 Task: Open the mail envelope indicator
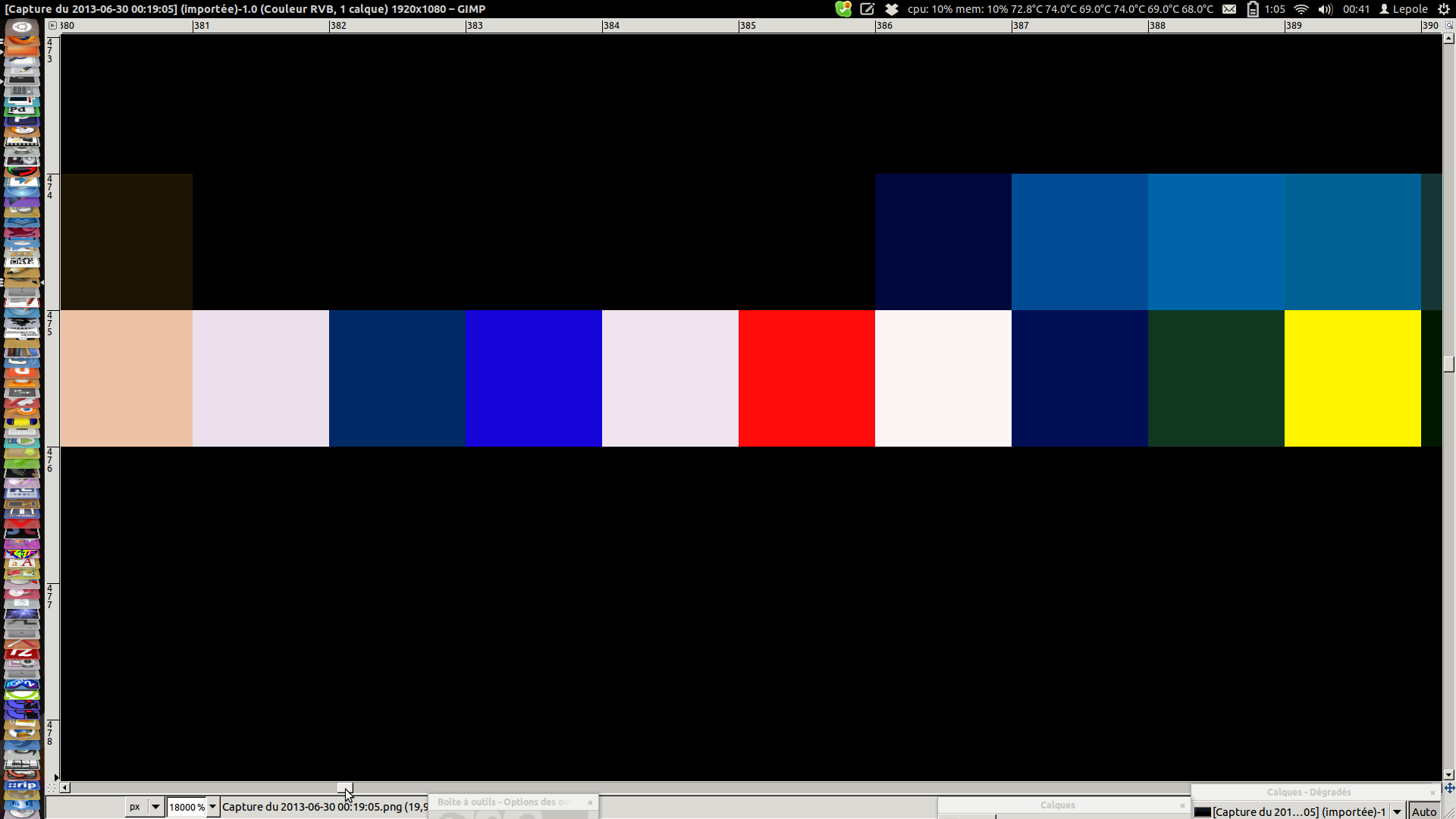point(1229,9)
